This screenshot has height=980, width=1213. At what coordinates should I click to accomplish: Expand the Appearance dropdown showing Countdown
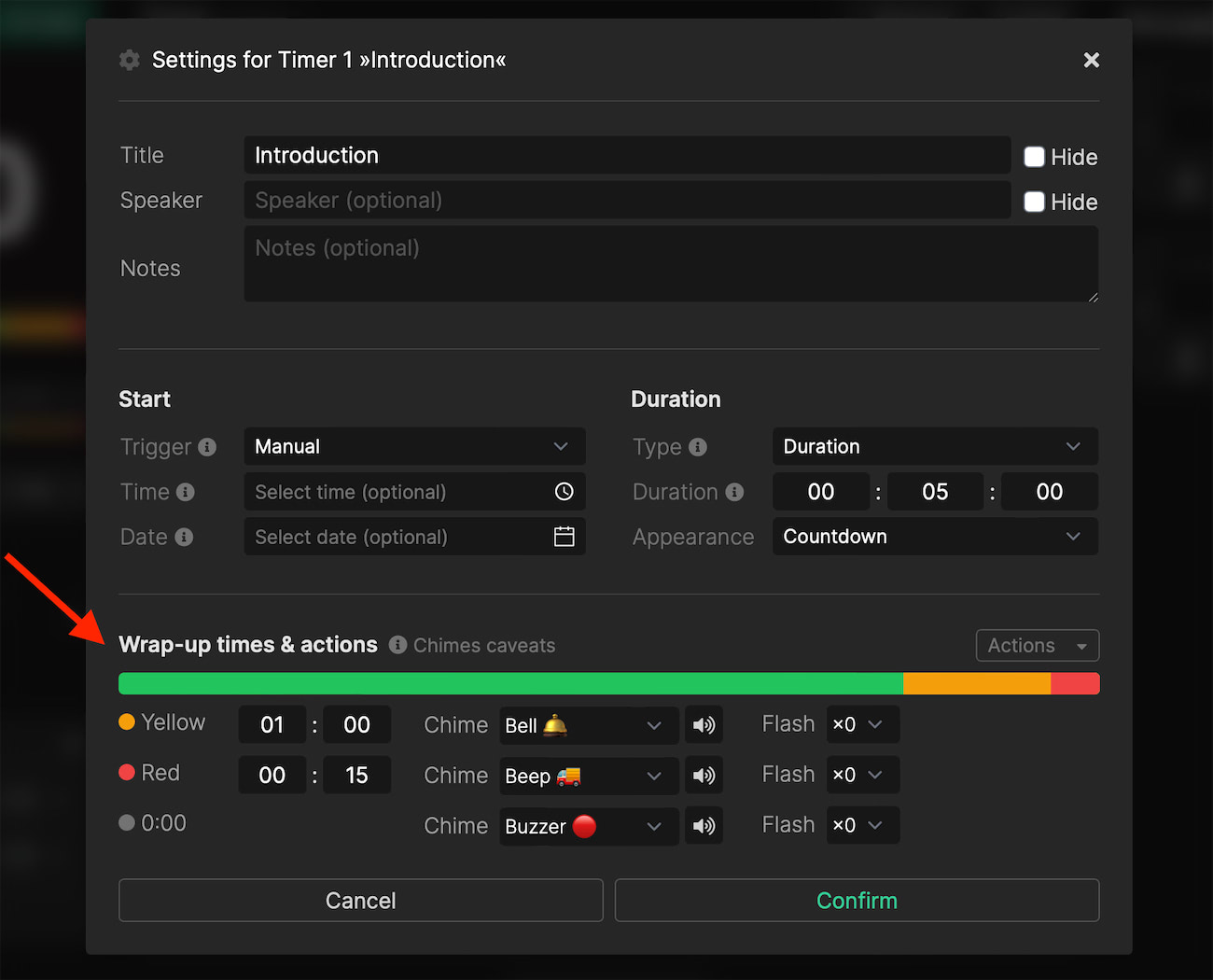pyautogui.click(x=934, y=537)
